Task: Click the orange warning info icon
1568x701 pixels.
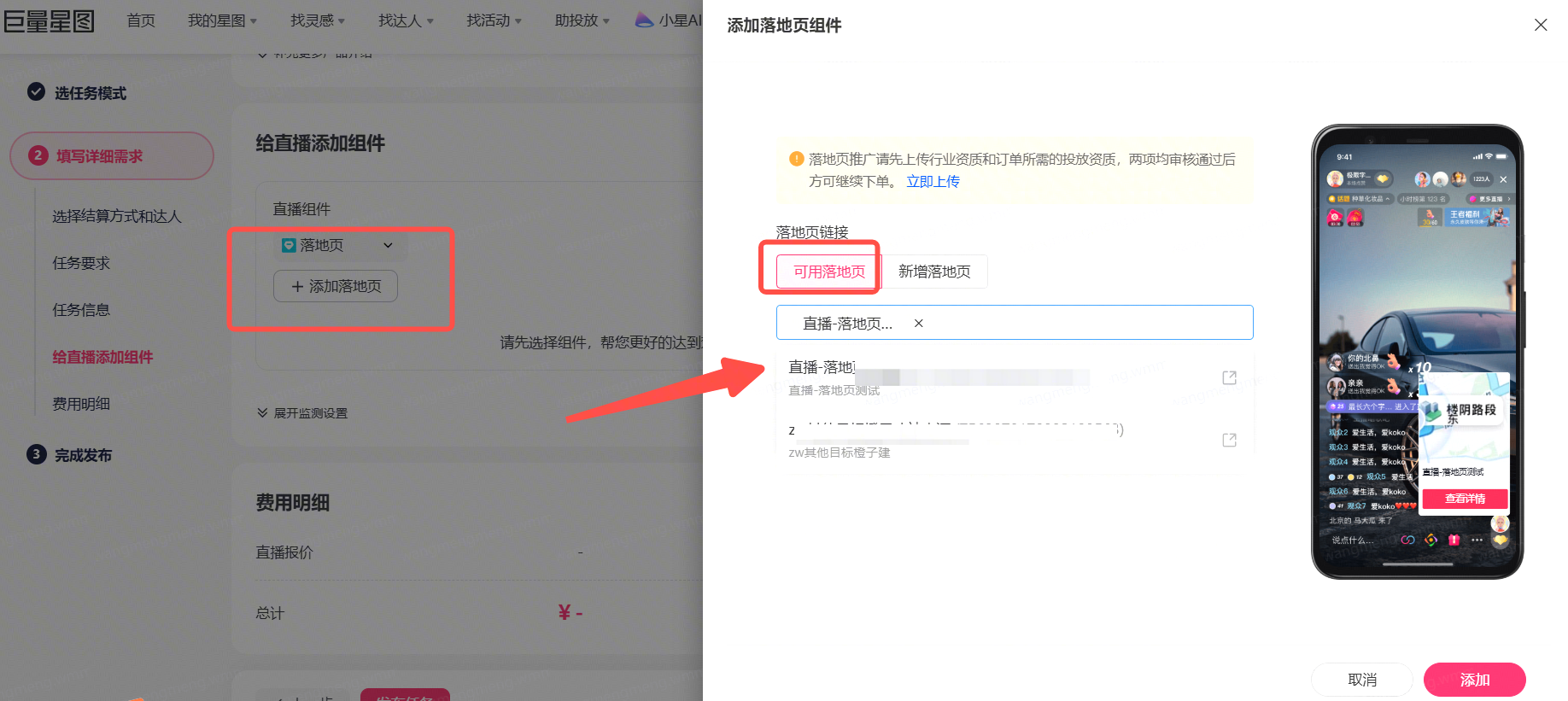Action: tap(796, 159)
